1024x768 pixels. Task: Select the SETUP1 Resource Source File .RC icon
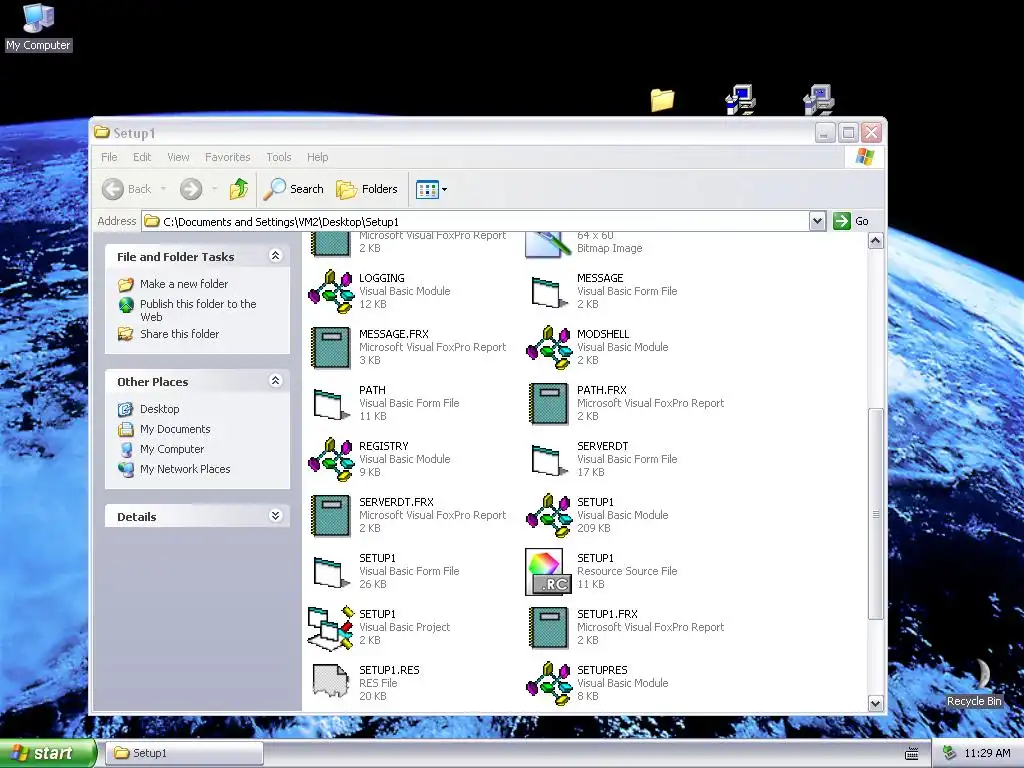pyautogui.click(x=549, y=572)
